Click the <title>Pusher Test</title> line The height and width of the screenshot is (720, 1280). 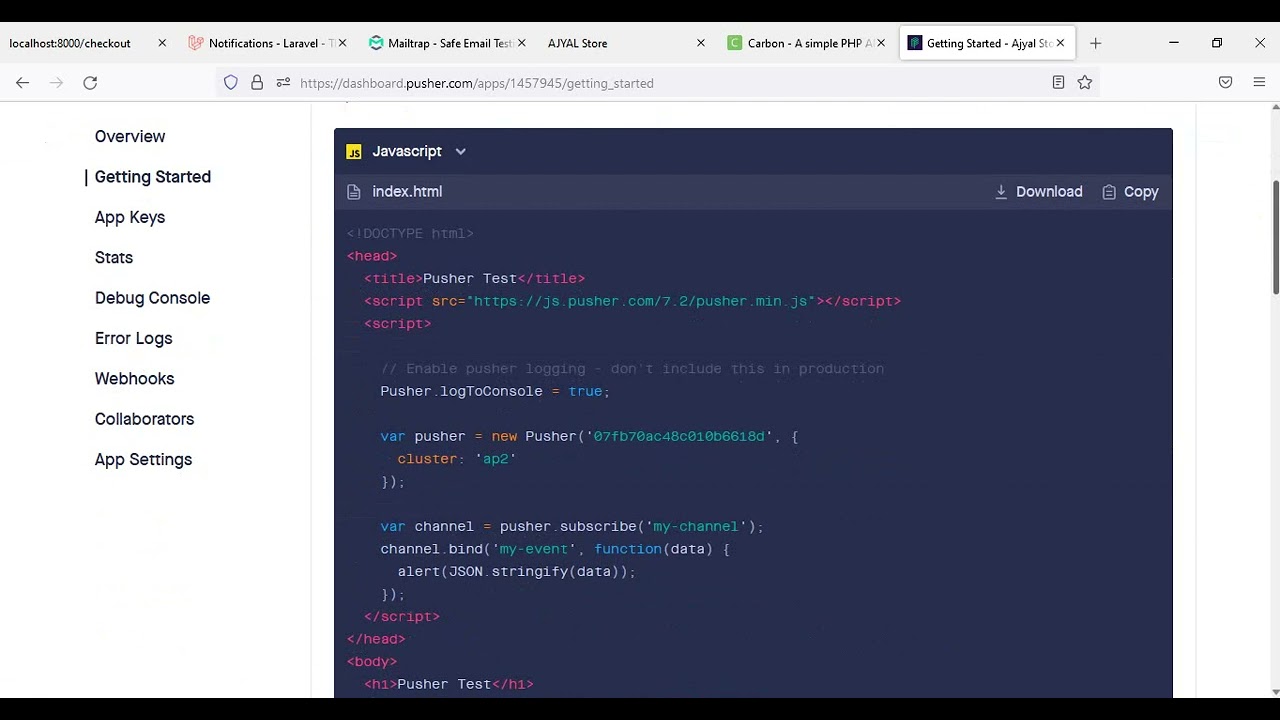(x=474, y=279)
